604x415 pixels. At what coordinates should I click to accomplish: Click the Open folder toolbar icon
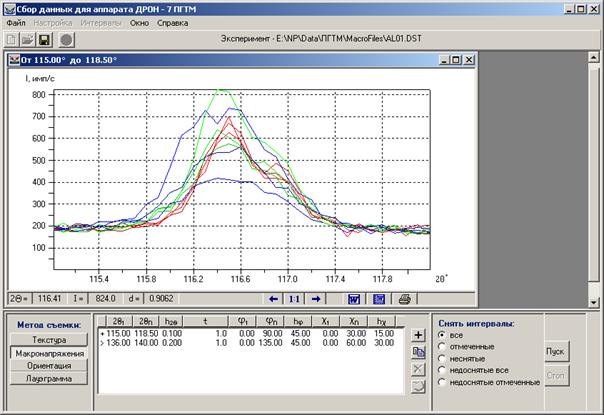[28, 39]
